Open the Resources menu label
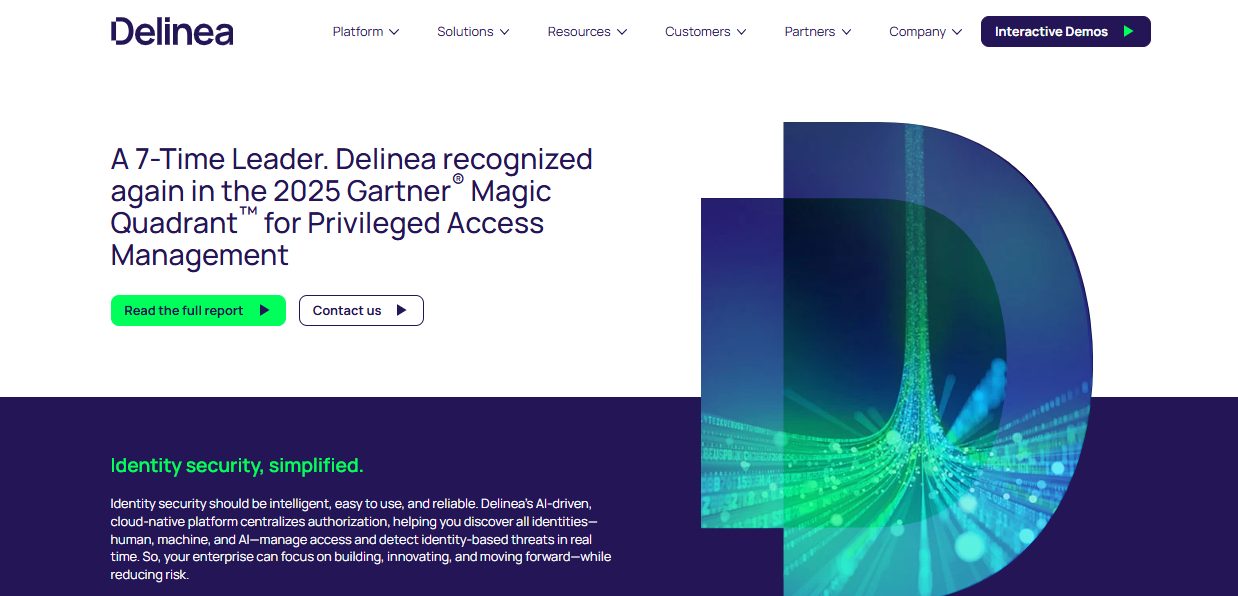 [x=579, y=32]
